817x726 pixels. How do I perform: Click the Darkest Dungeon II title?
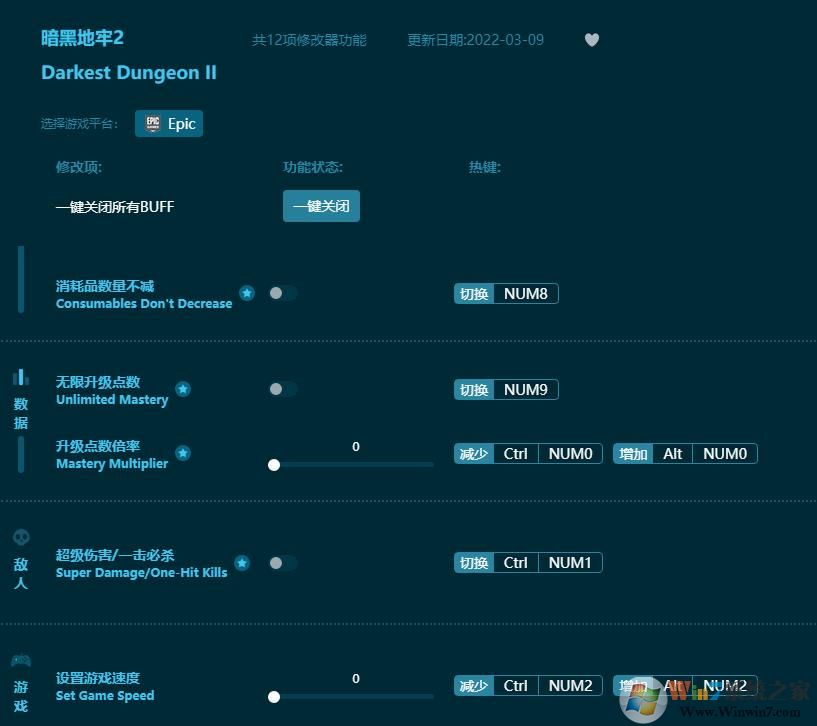click(129, 72)
